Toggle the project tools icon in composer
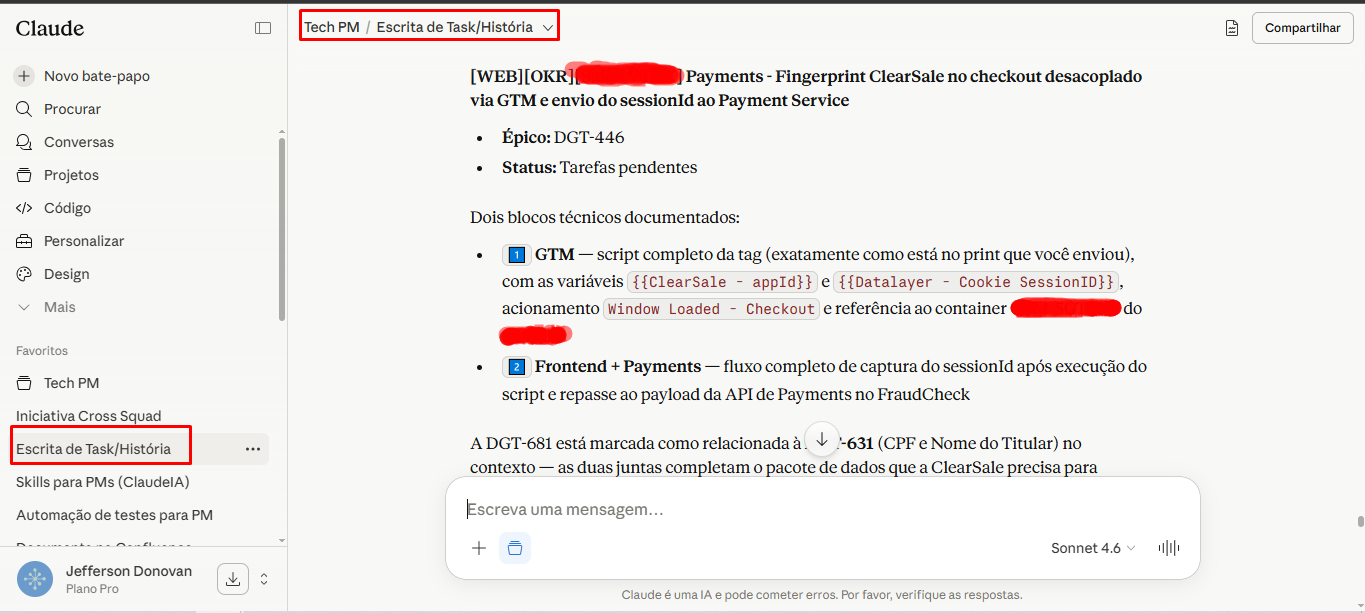The image size is (1365, 613). click(x=515, y=548)
